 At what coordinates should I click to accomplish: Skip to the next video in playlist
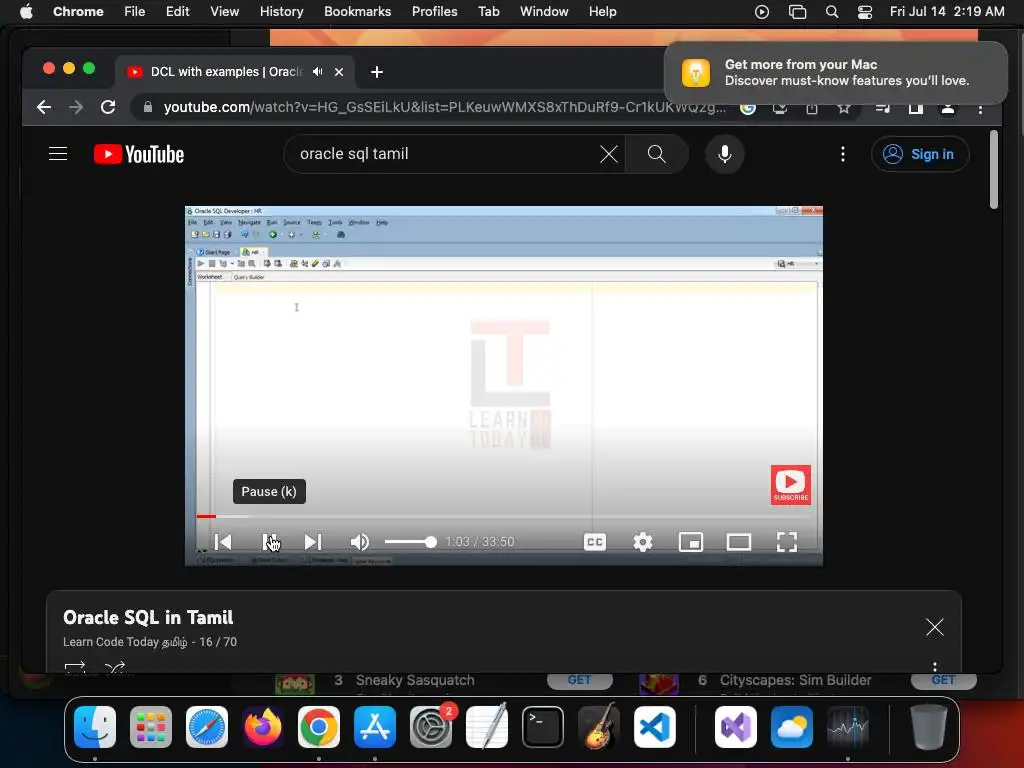coord(313,541)
